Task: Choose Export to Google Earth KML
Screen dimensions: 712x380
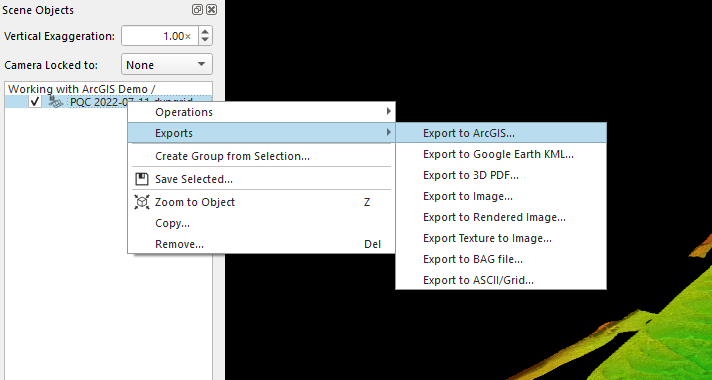Action: [501, 154]
